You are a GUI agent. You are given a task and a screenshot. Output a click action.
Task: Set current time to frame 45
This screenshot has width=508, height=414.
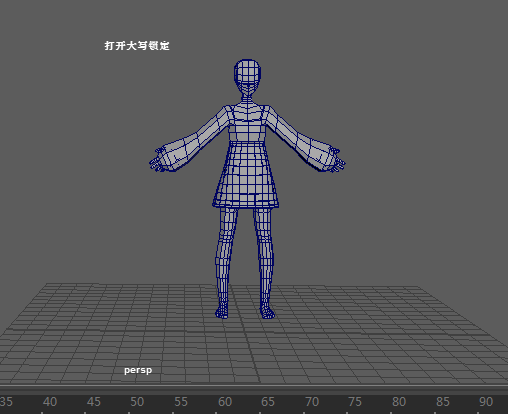point(93,402)
